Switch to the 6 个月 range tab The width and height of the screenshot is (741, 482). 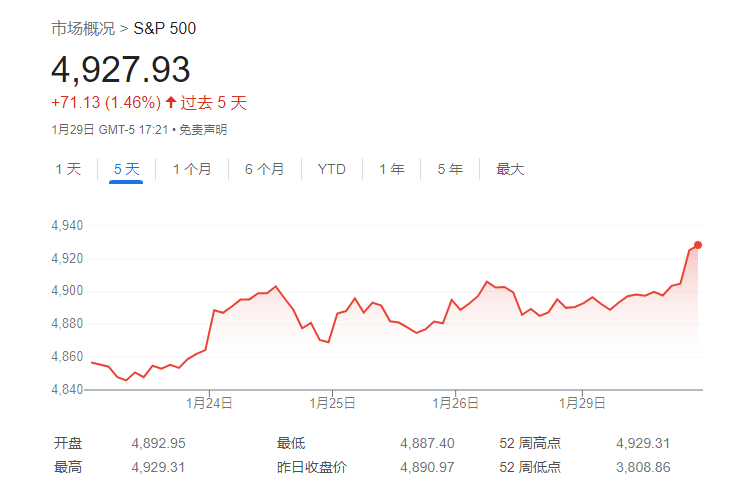(x=264, y=169)
